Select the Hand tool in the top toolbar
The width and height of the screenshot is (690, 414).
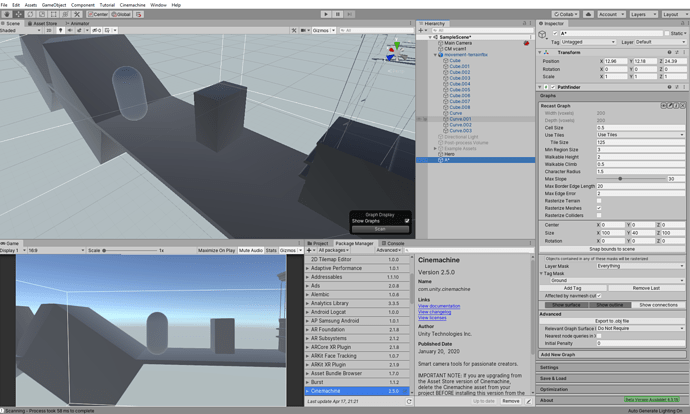point(7,14)
